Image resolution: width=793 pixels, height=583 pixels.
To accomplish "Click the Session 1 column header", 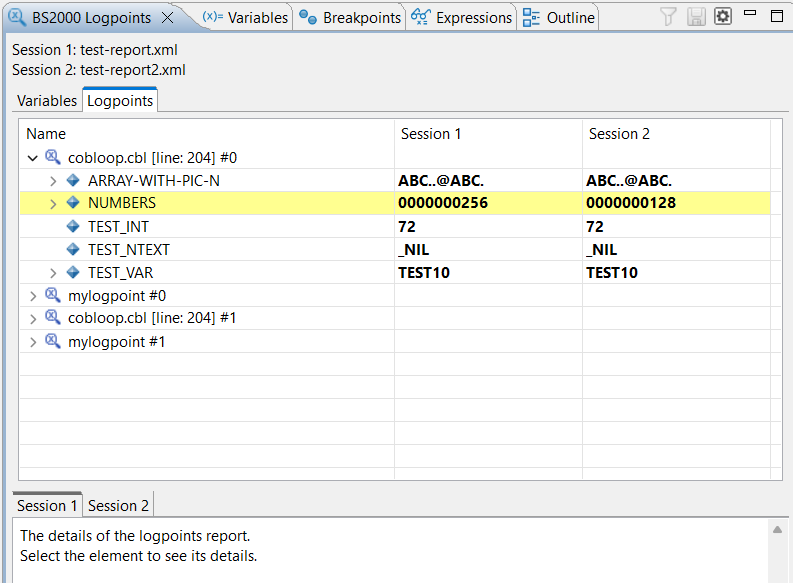I will (x=431, y=134).
